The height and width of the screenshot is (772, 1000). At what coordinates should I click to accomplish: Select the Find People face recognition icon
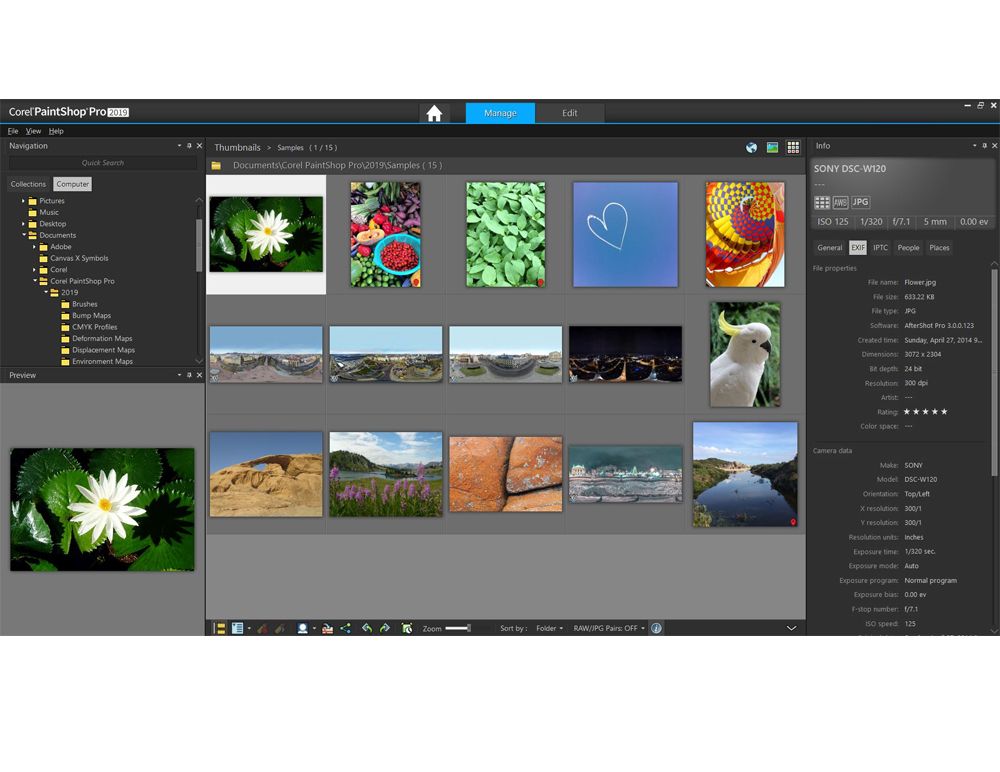pyautogui.click(x=303, y=628)
